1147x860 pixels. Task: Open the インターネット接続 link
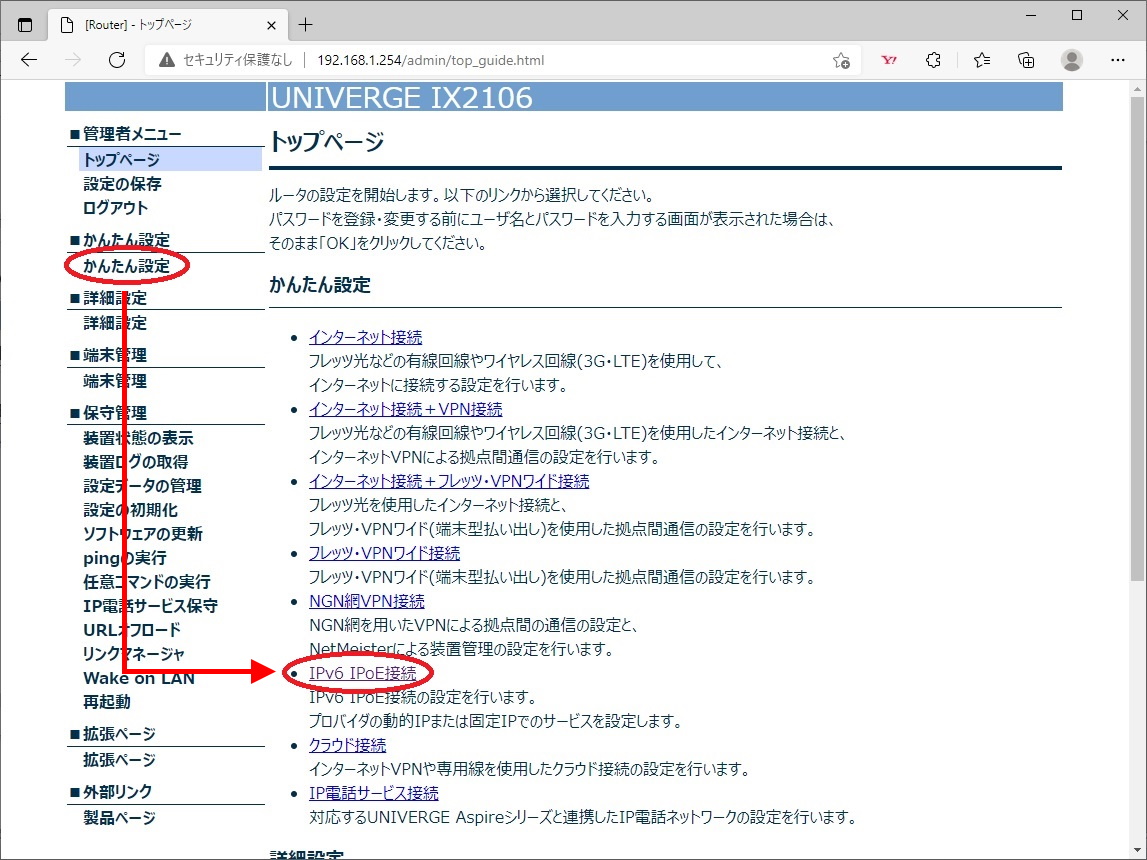tap(365, 337)
